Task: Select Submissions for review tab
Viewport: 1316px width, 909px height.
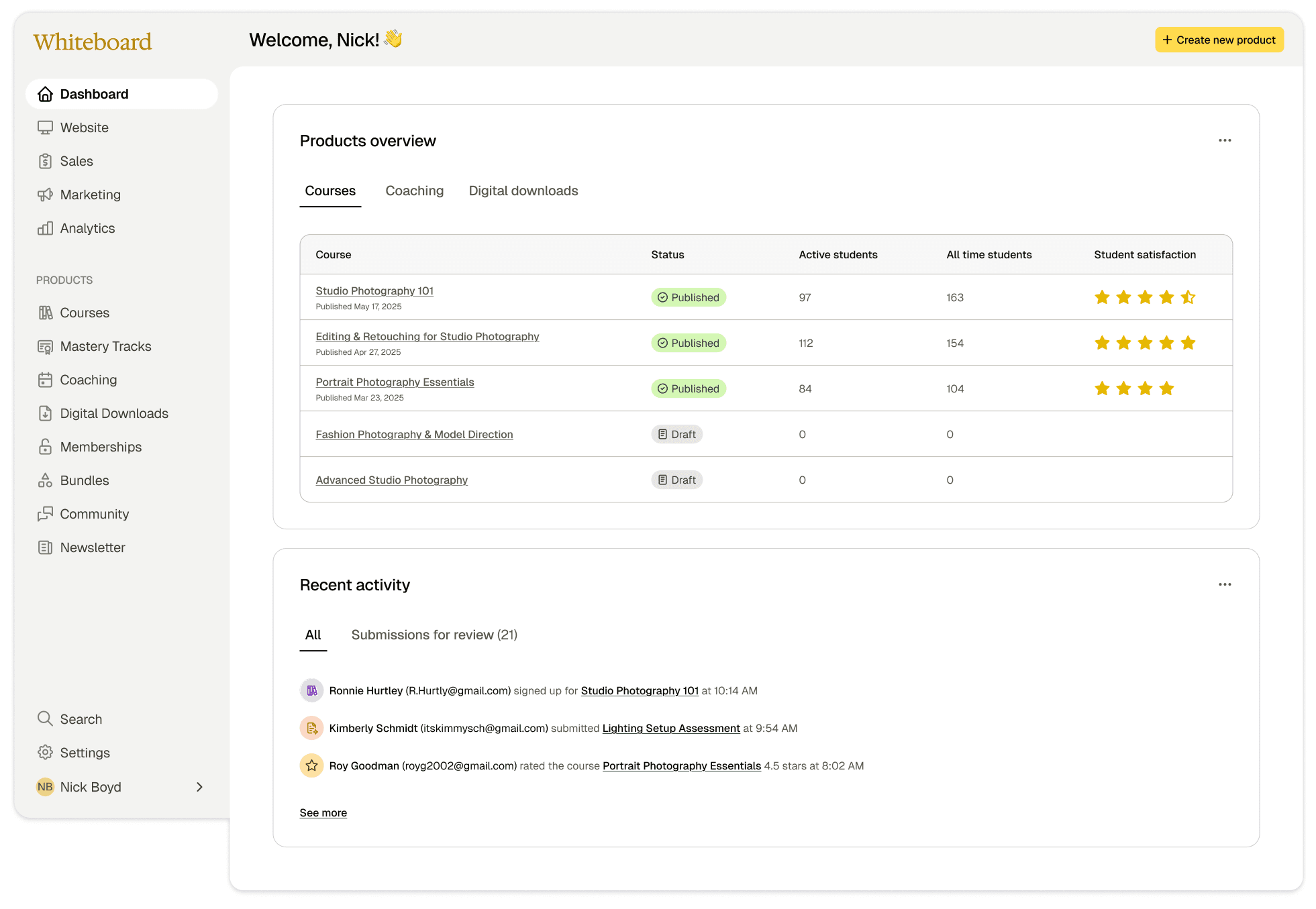Action: [x=434, y=635]
